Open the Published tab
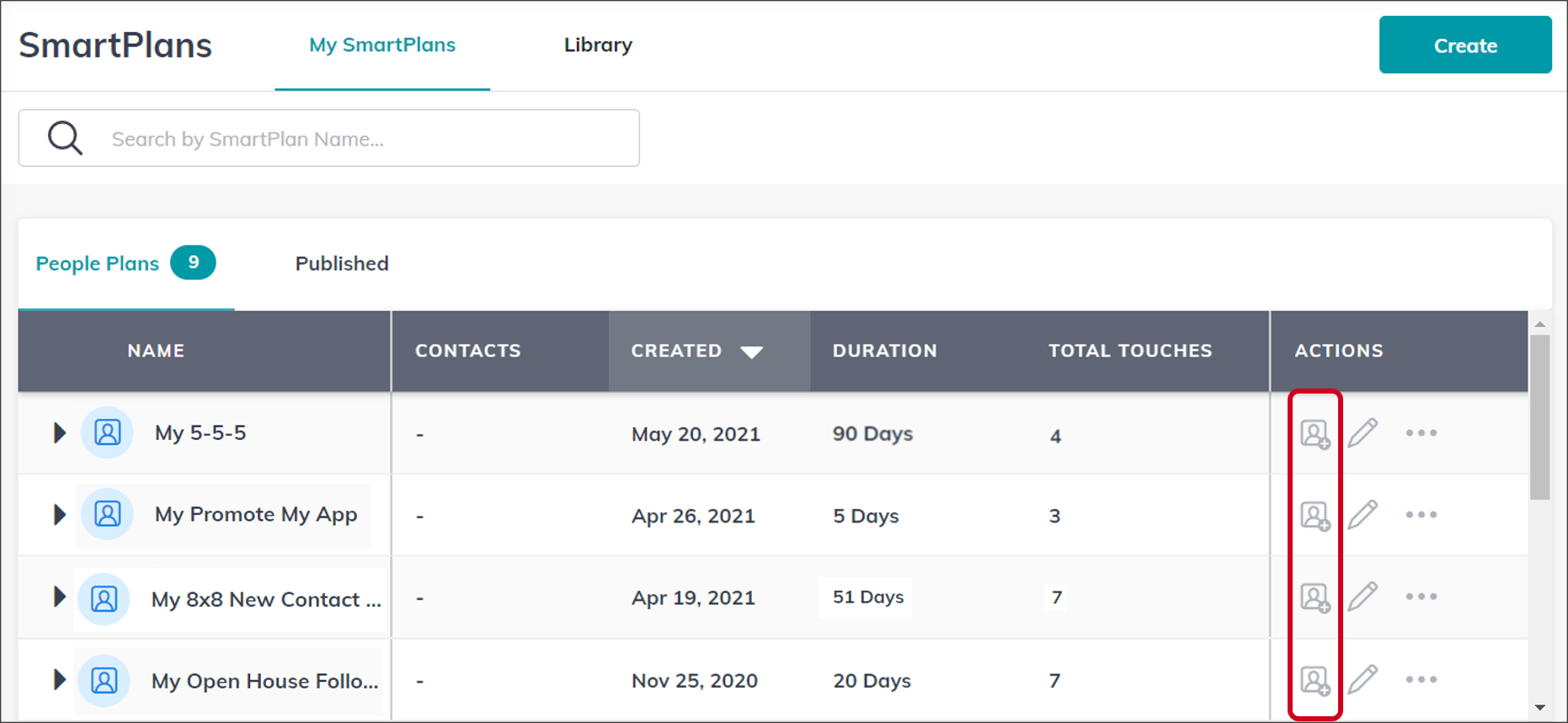The width and height of the screenshot is (1568, 723). tap(342, 264)
